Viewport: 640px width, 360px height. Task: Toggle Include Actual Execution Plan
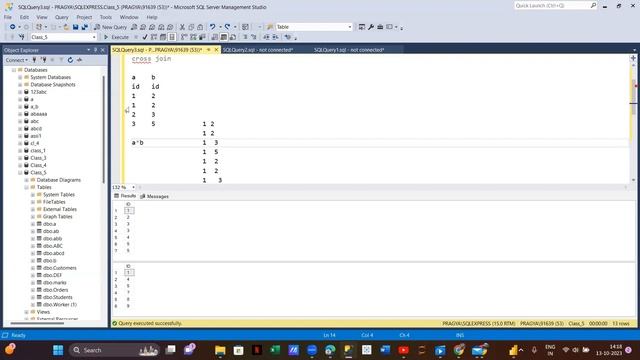tap(184, 37)
